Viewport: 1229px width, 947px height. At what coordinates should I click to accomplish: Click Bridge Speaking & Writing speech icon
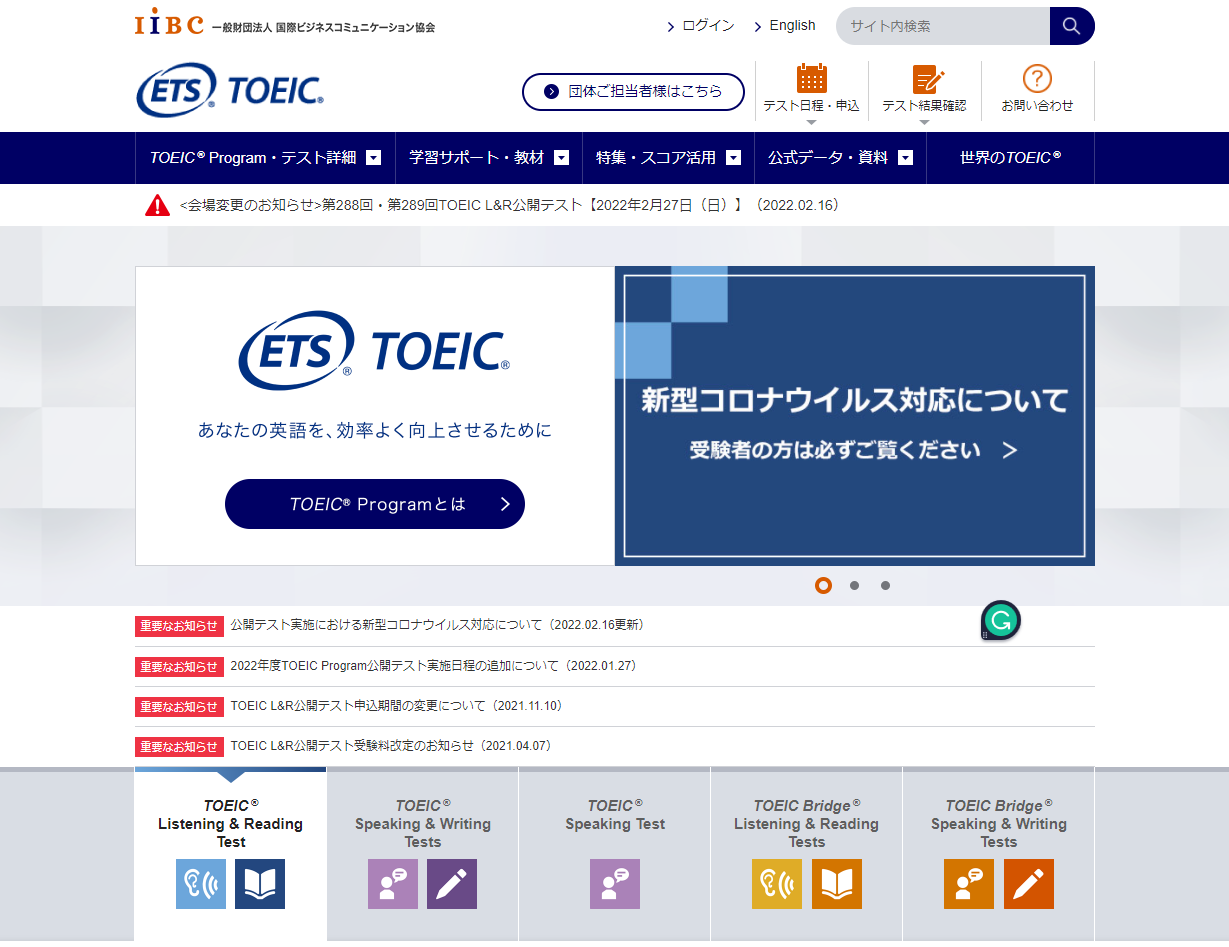point(969,884)
